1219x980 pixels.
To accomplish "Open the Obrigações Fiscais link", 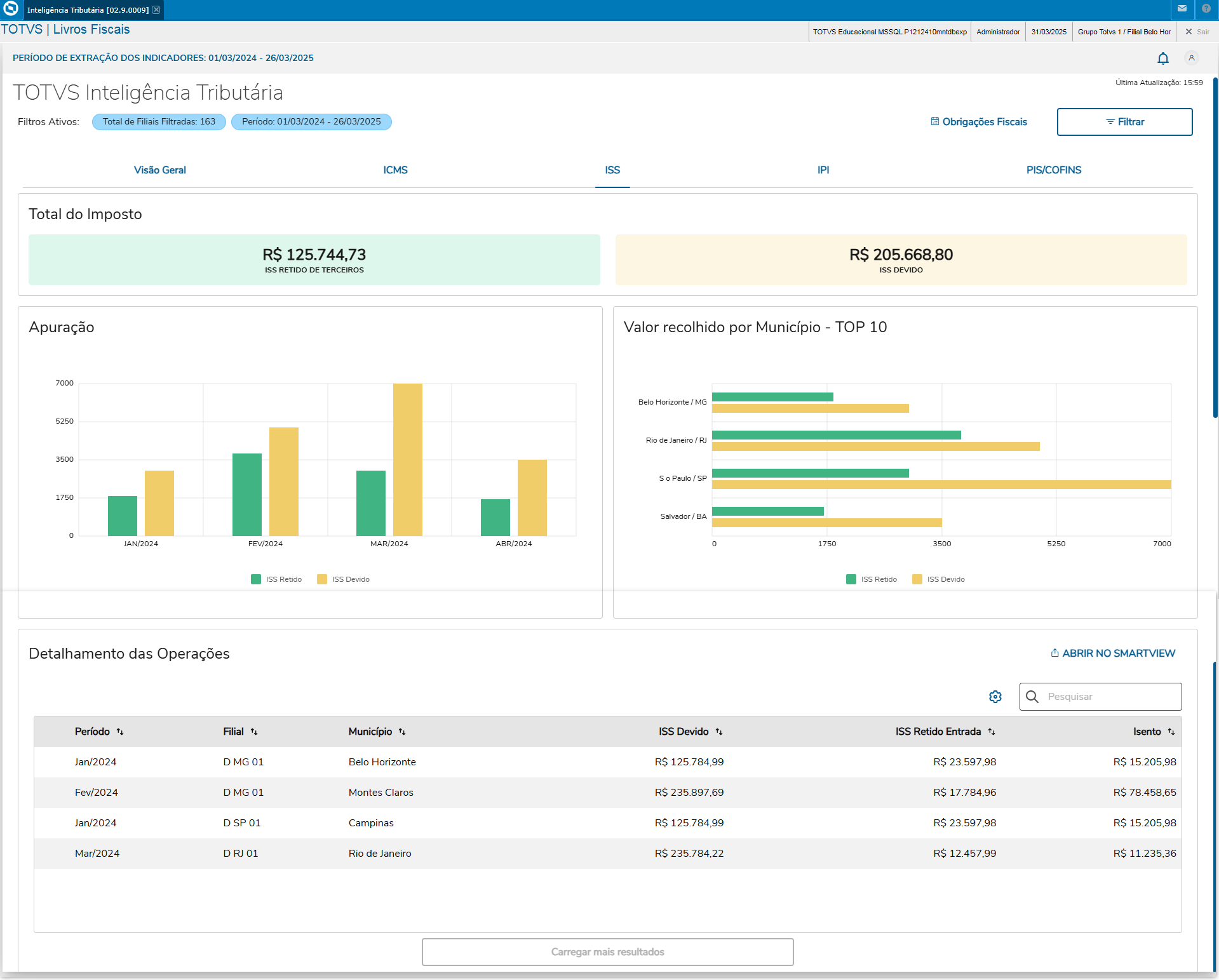I will click(979, 122).
